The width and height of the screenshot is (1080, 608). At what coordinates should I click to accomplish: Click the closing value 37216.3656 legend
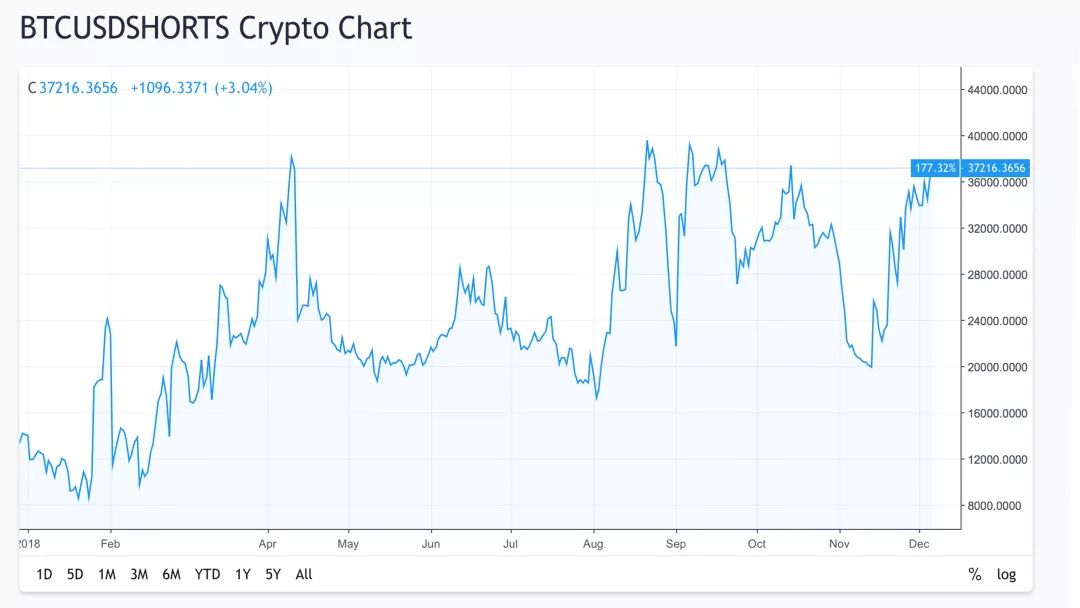78,88
